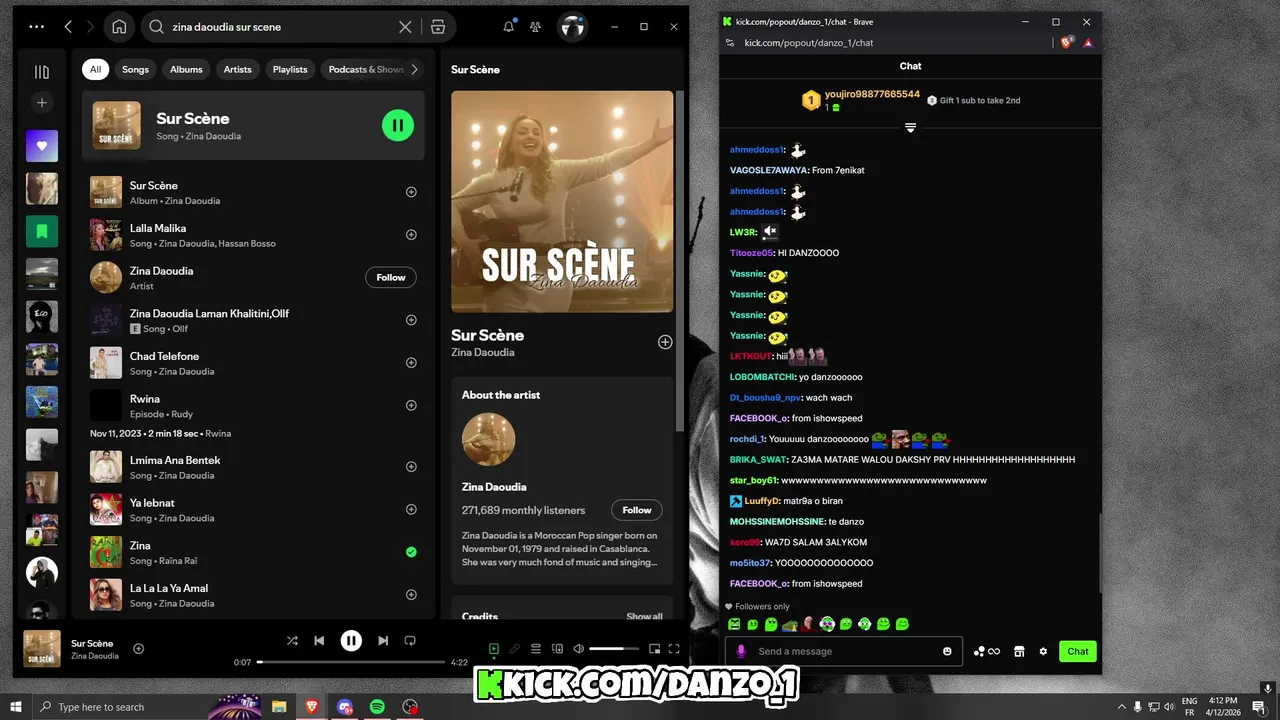Open the Queue icon in player bar
This screenshot has height=720, width=1280.
[535, 649]
